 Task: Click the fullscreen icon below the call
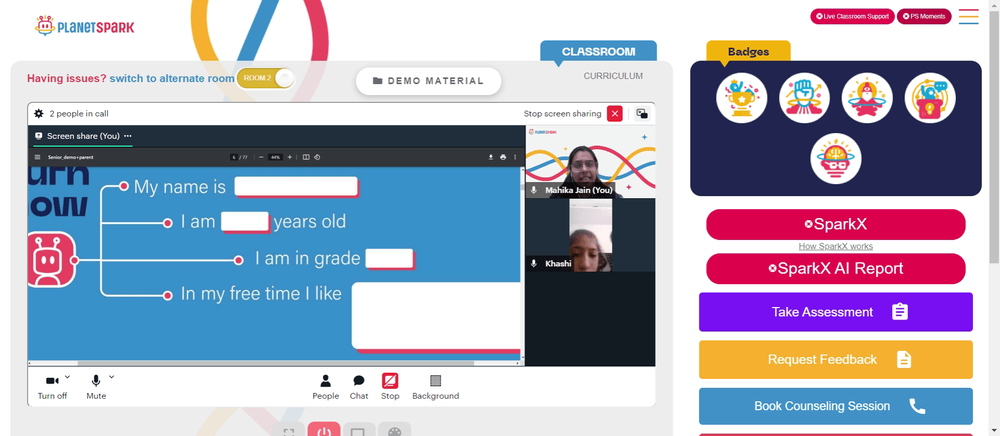click(289, 430)
